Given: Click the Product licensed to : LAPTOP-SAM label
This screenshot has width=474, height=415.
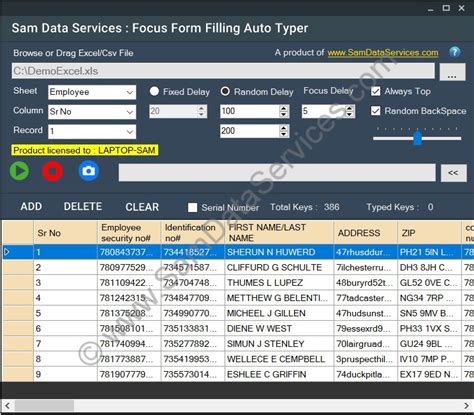Looking at the screenshot, I should tap(85, 150).
